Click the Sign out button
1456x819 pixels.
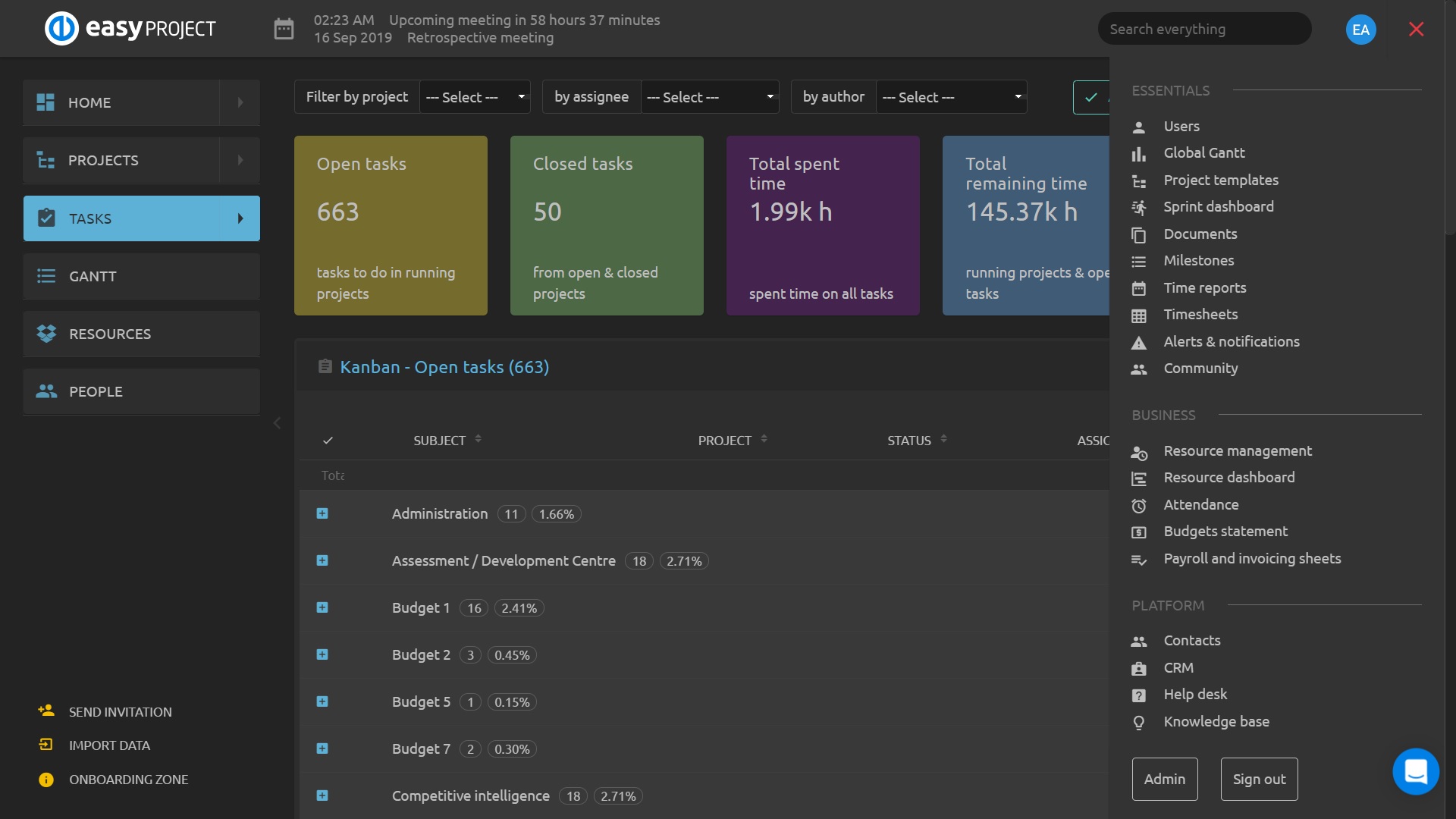1259,779
